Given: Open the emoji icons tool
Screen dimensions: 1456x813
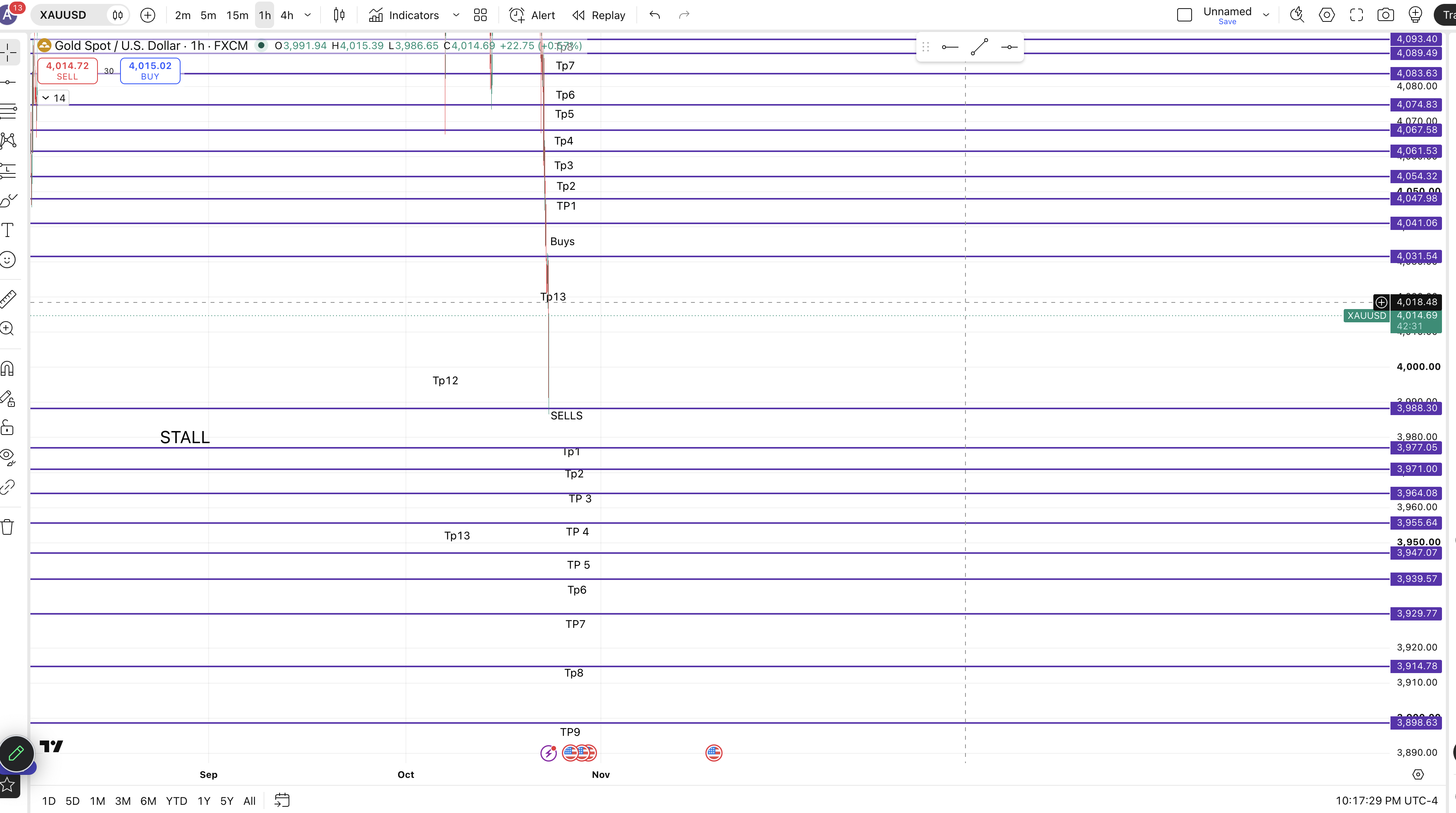Looking at the screenshot, I should 8,260.
